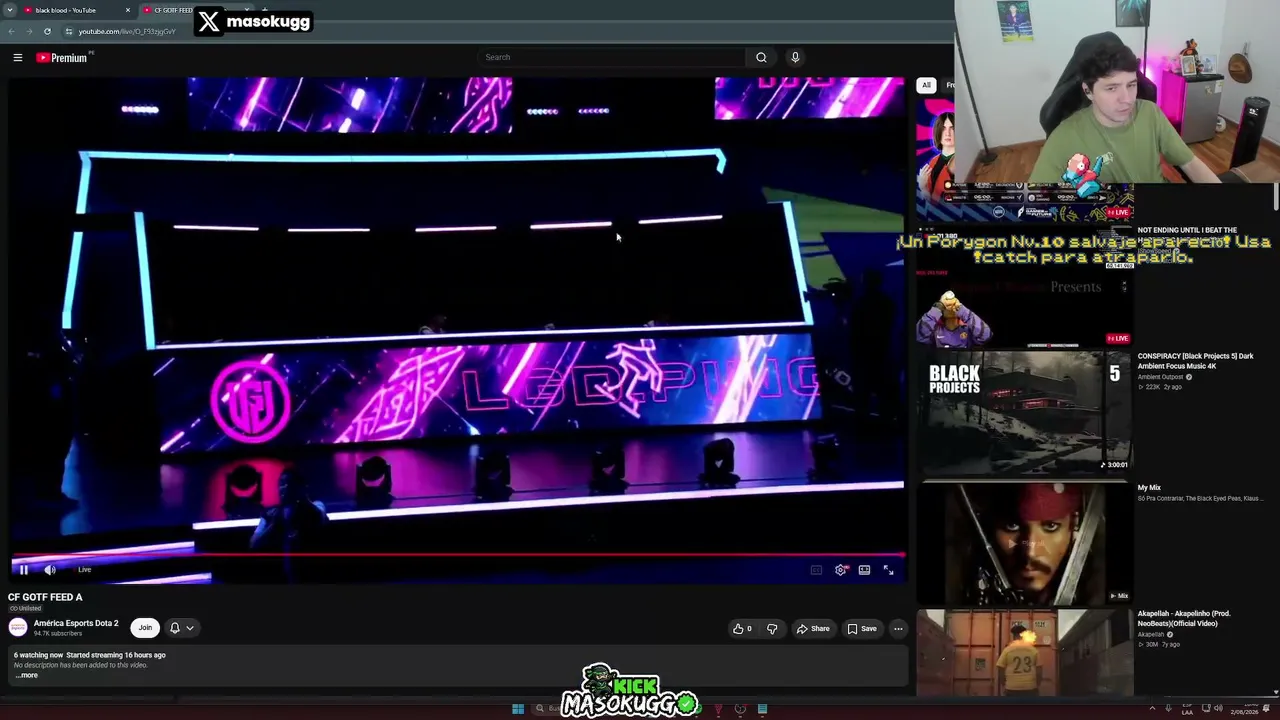1280x720 pixels.
Task: Save the video to a playlist
Action: click(x=862, y=629)
